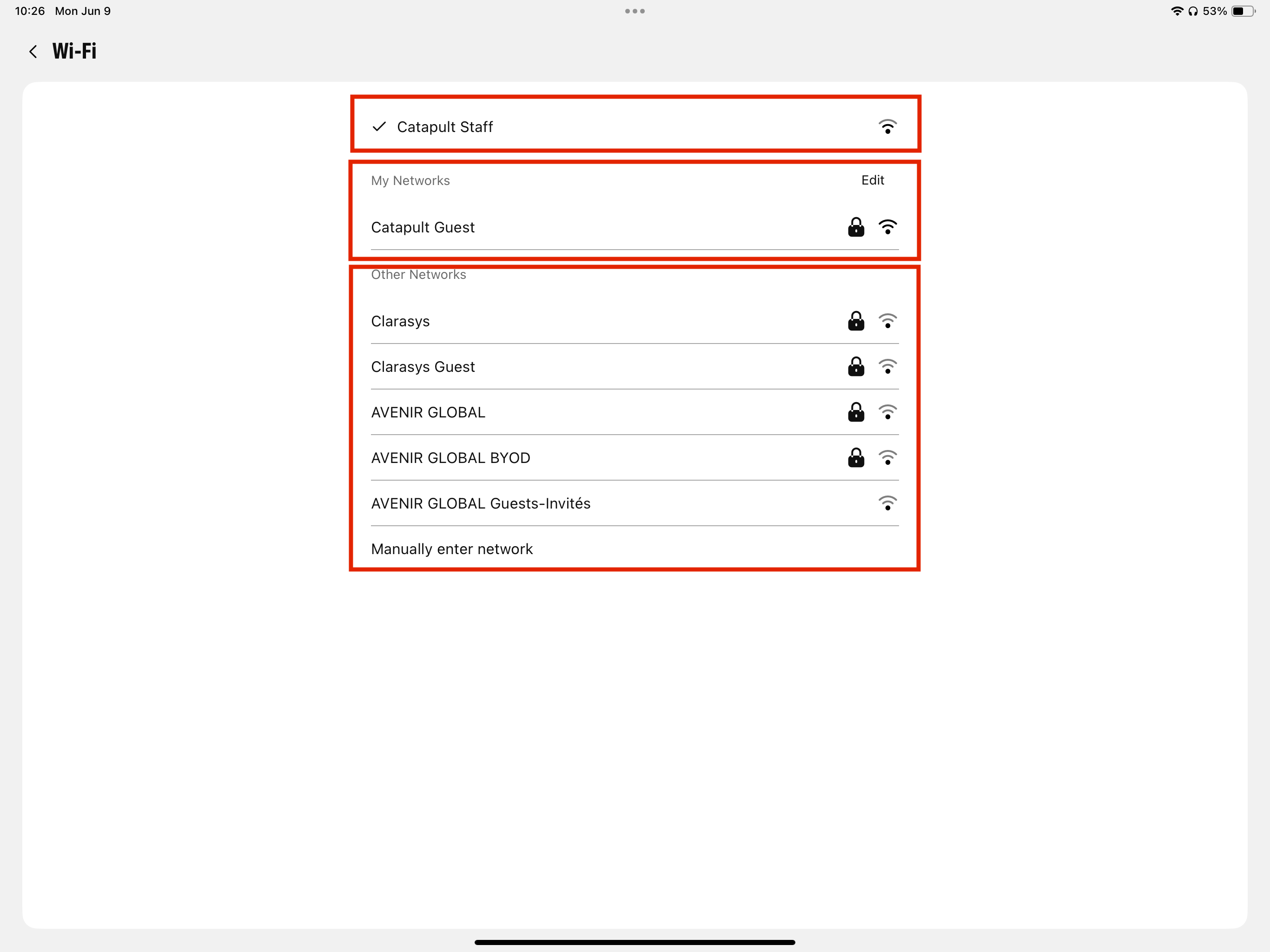Tap the lock icon on AVENIR GLOBAL row

tap(856, 412)
